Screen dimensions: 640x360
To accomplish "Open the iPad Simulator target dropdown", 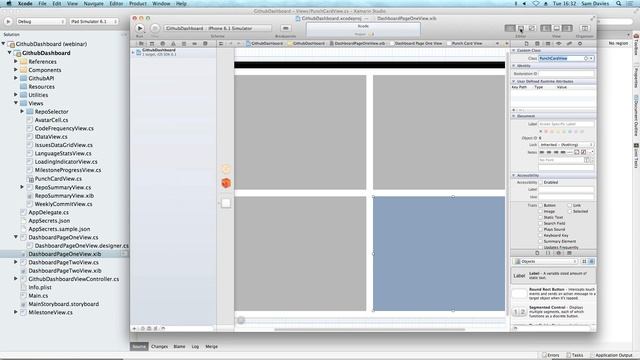I will tap(94, 21).
